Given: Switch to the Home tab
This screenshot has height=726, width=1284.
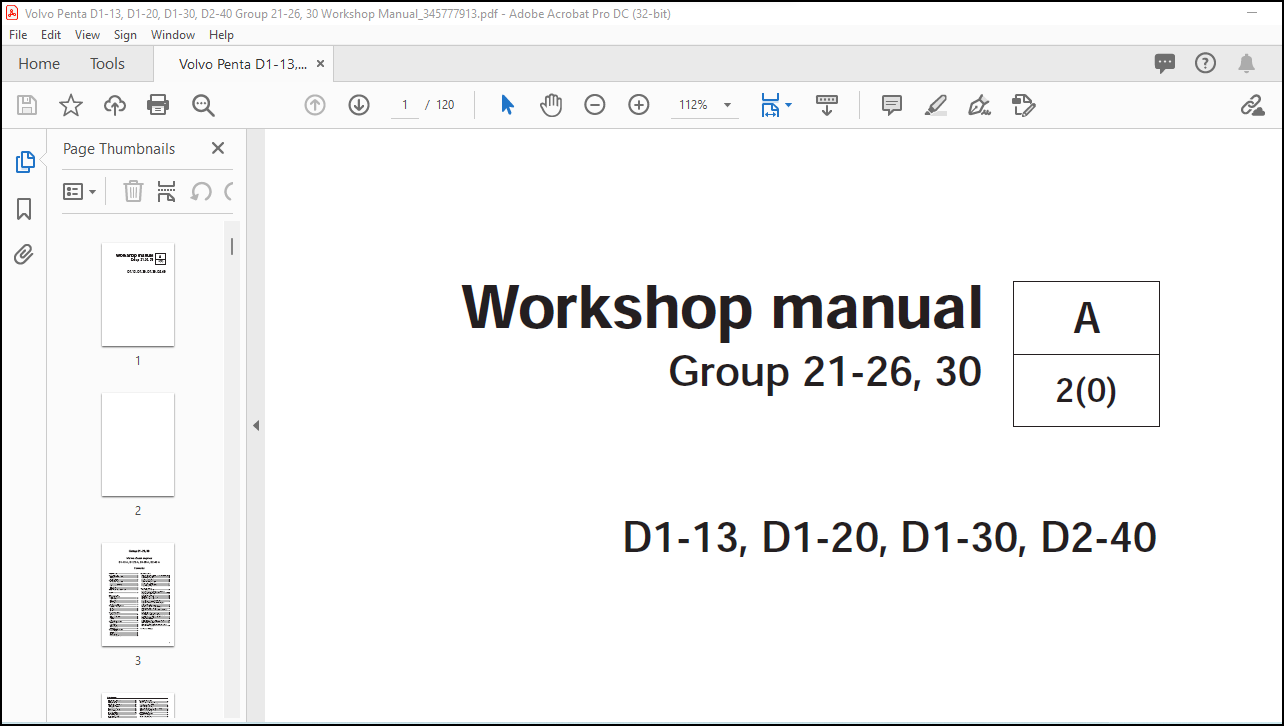Looking at the screenshot, I should coord(39,63).
